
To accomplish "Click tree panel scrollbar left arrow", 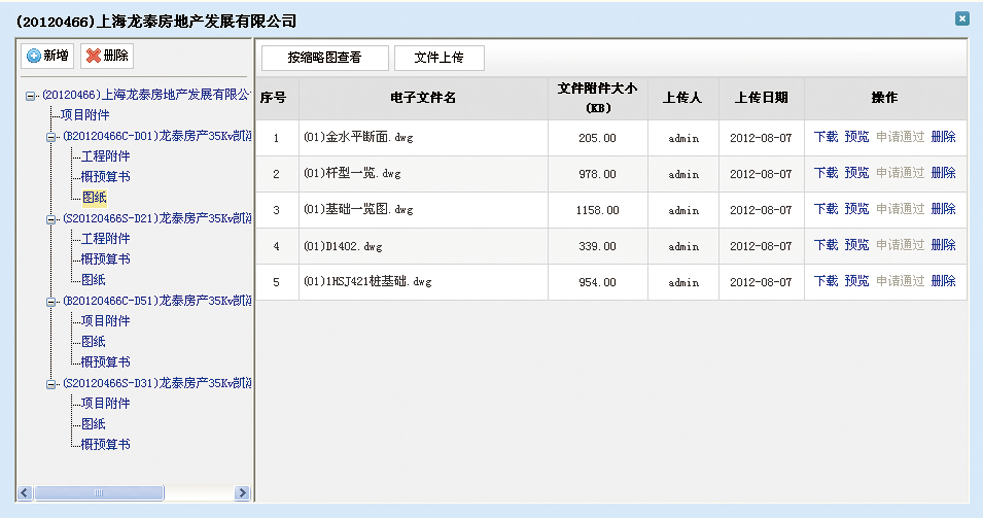I will click(27, 493).
